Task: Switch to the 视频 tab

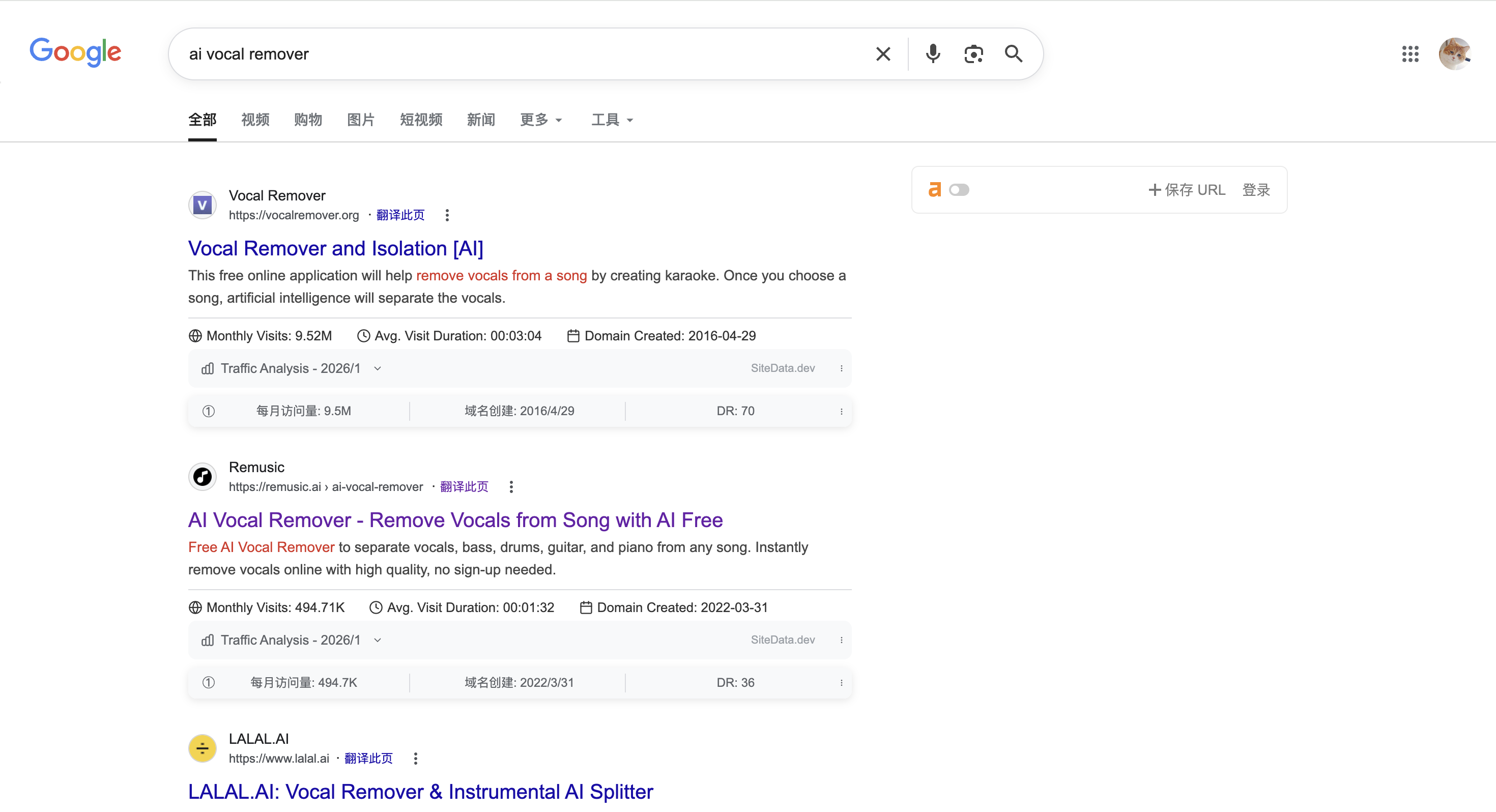Action: coord(255,120)
